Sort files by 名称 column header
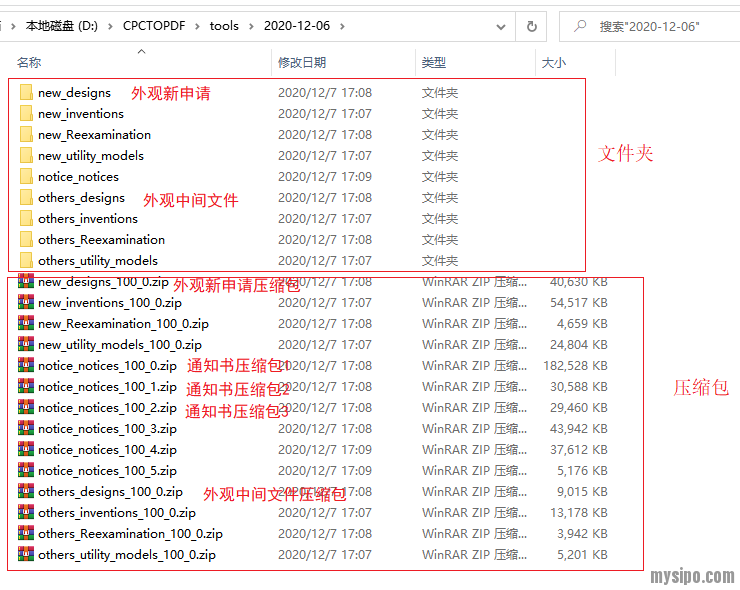Screen dimensions: 740x590 point(29,63)
